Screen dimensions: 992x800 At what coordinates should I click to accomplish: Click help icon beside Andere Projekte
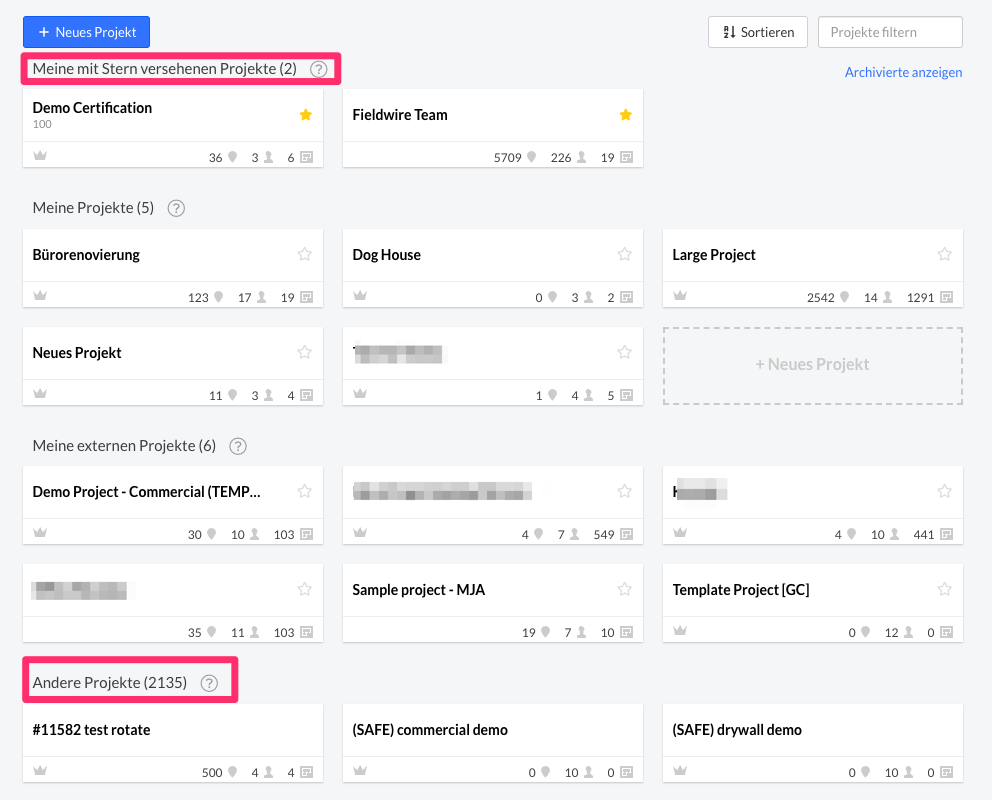tap(209, 683)
